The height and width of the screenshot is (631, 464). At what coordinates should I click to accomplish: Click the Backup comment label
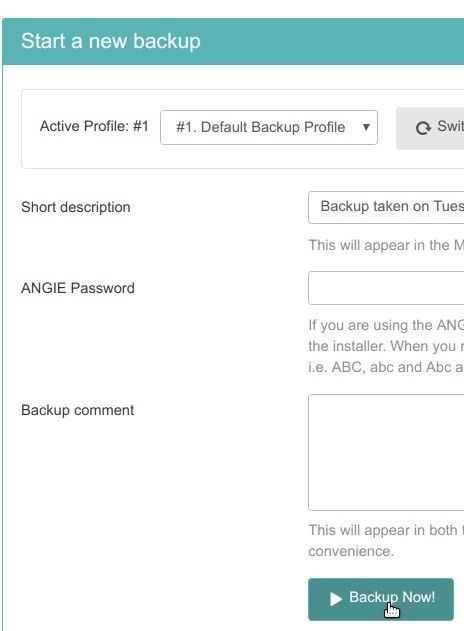(78, 410)
